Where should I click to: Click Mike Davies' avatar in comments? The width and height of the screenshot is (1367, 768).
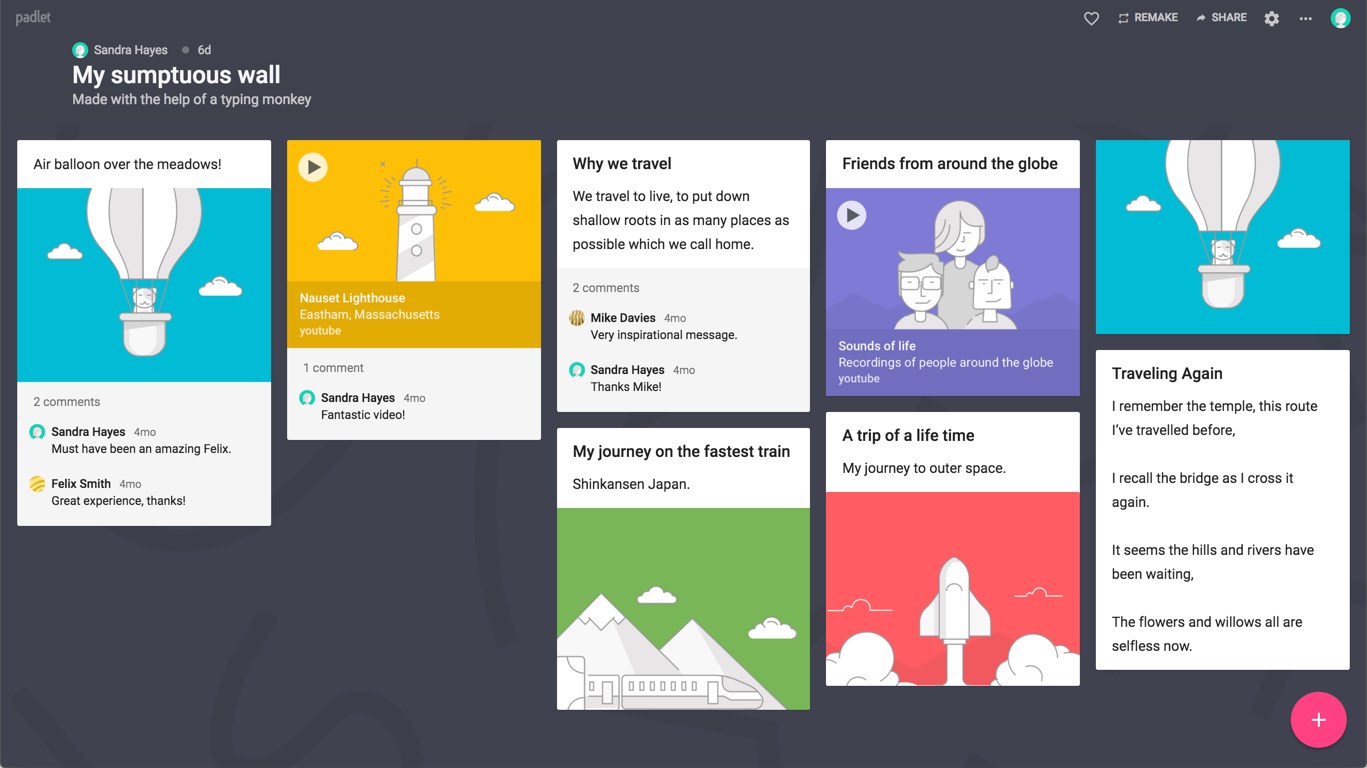tap(577, 318)
